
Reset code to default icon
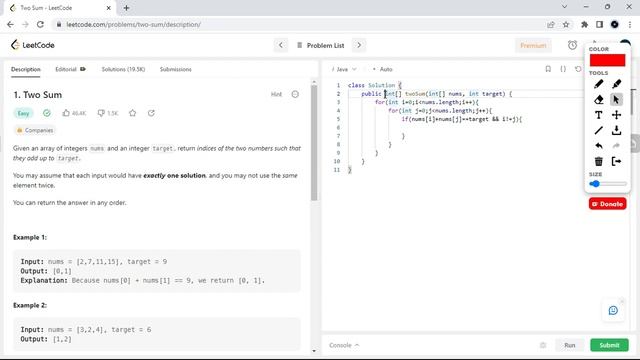click(x=578, y=69)
